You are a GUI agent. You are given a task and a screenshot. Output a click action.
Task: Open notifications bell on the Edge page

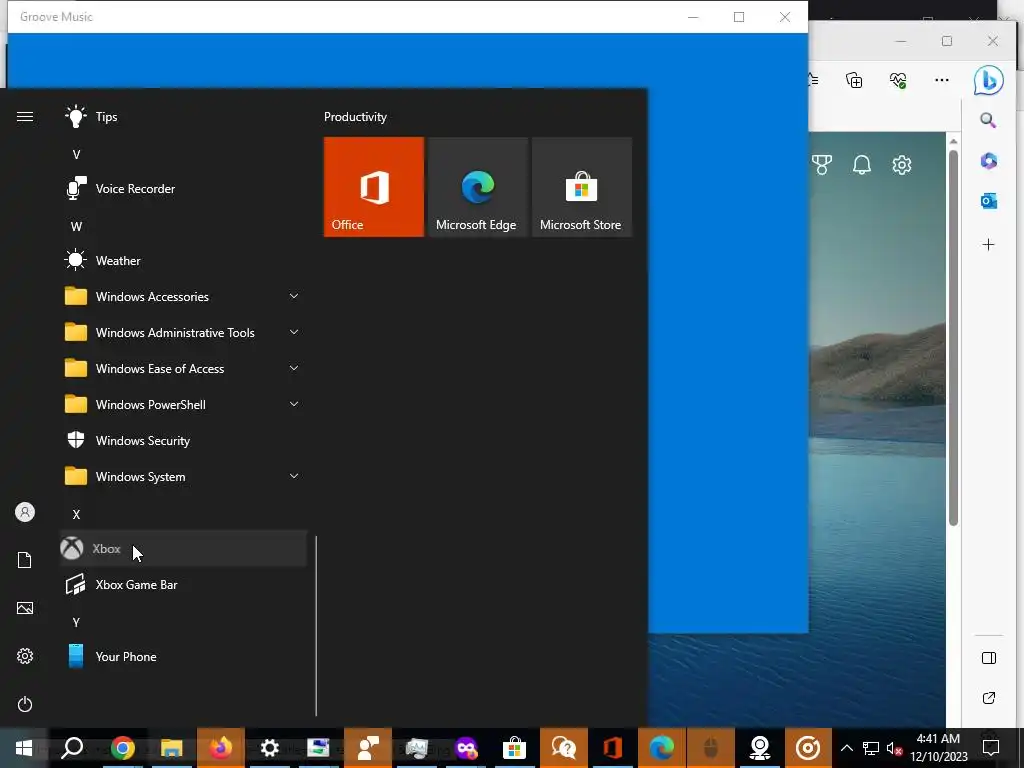[862, 165]
